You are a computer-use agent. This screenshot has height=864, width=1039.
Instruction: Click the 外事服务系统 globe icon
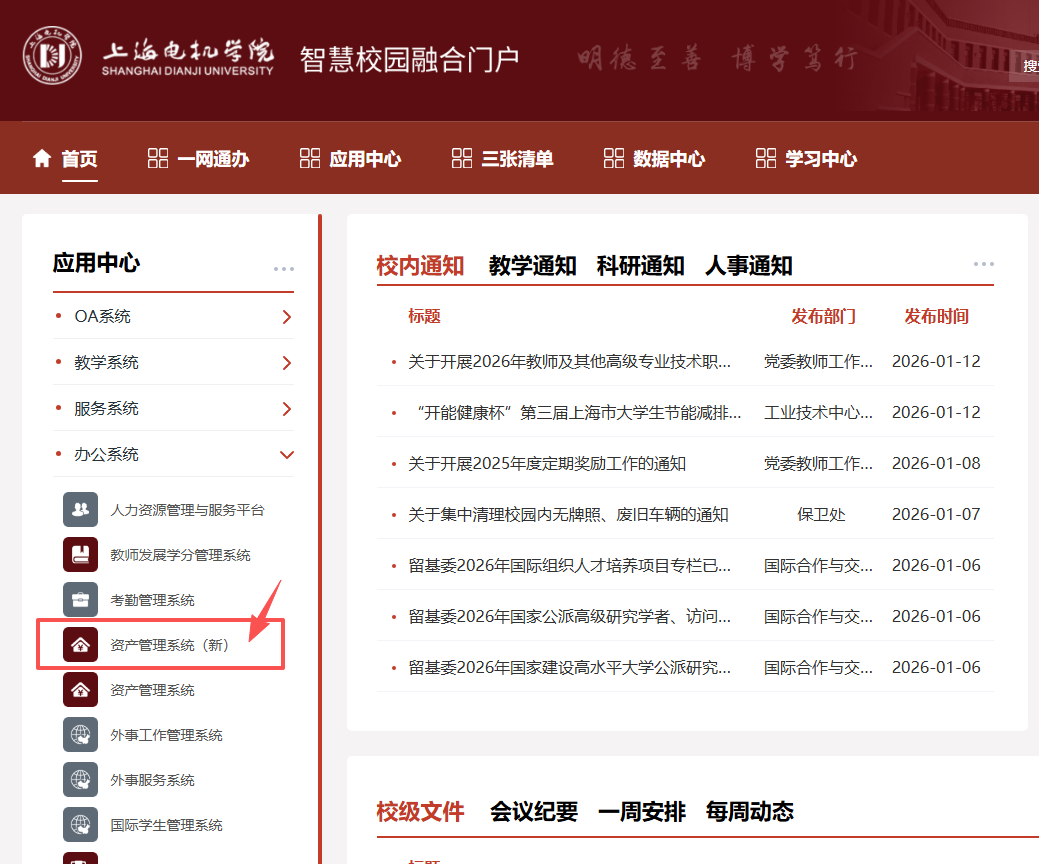tap(80, 780)
